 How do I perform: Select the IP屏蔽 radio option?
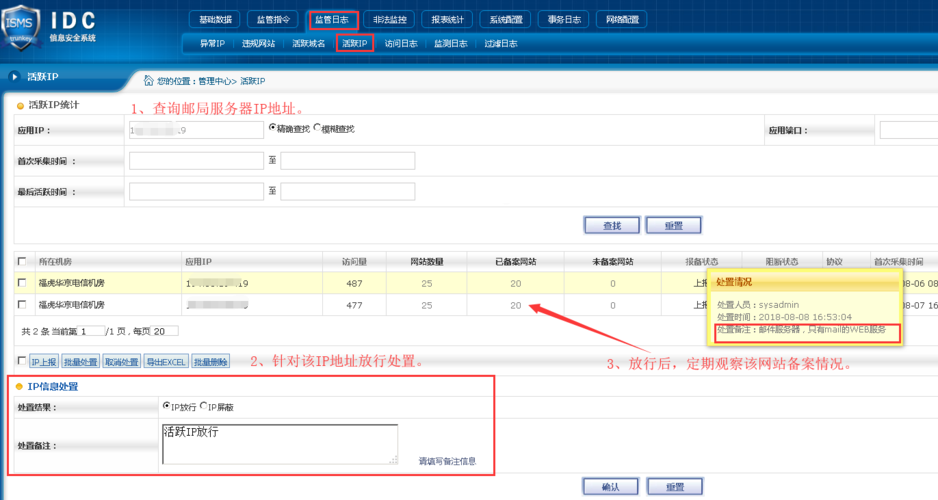tap(203, 406)
